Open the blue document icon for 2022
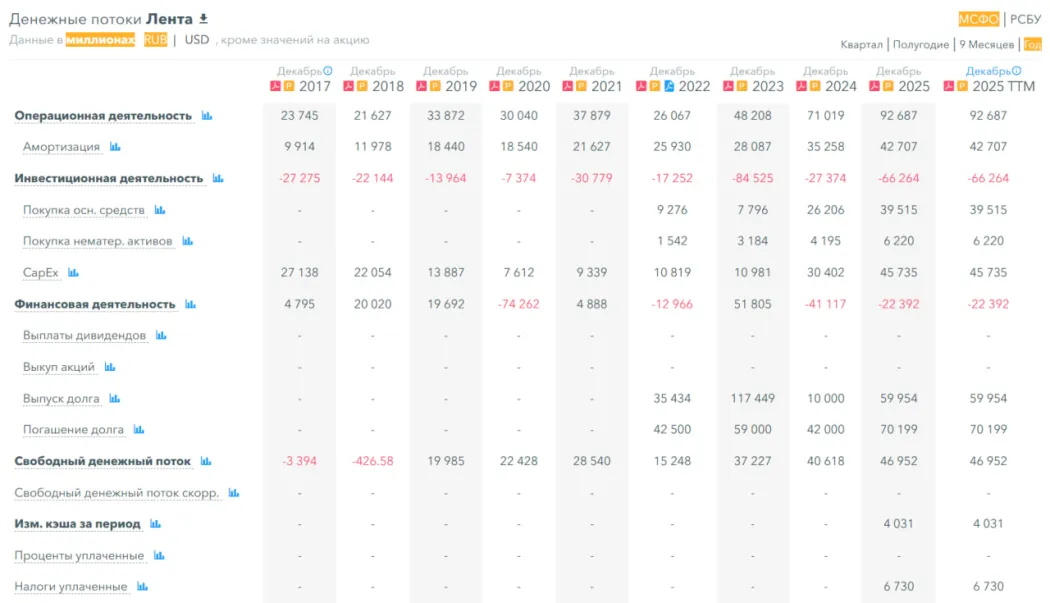Image resolution: width=1050 pixels, height=603 pixels. [x=671, y=87]
